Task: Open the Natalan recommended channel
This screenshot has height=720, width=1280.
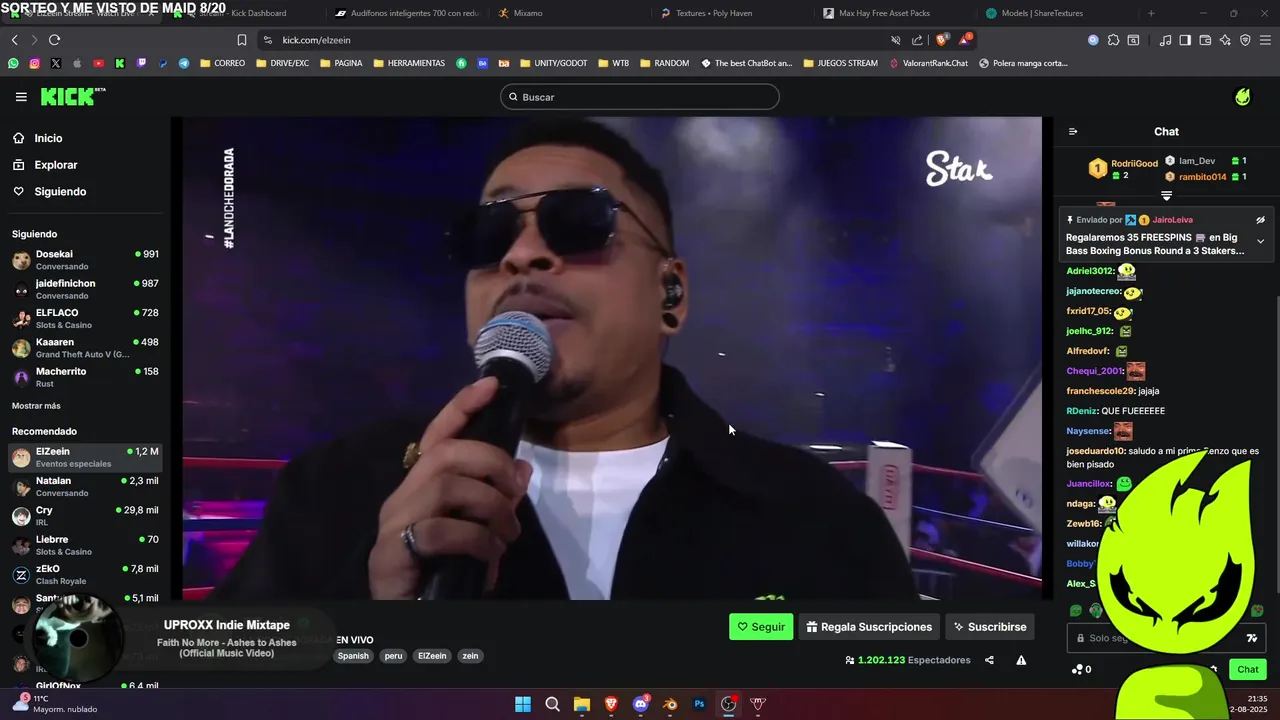Action: pos(85,486)
